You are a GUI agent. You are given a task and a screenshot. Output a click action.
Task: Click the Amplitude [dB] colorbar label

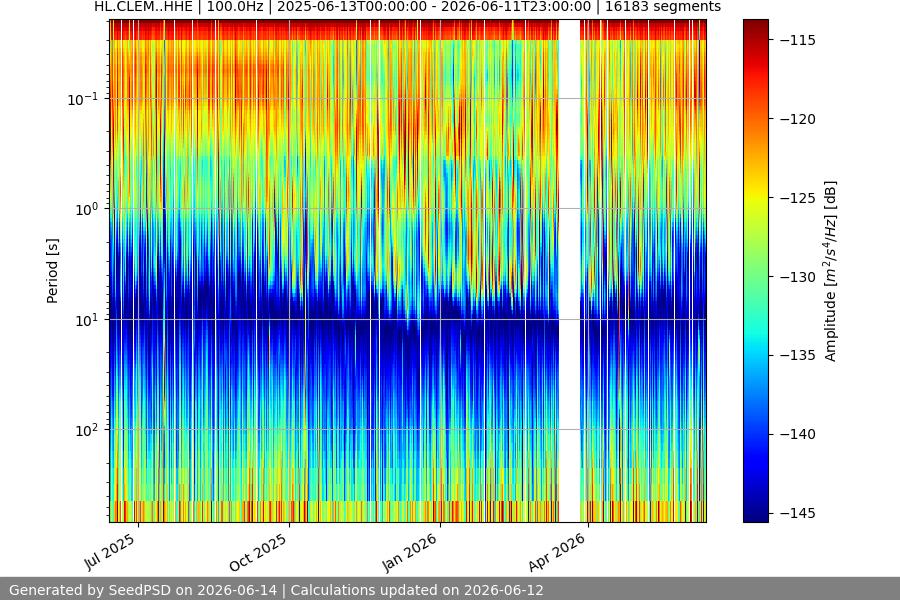(831, 271)
